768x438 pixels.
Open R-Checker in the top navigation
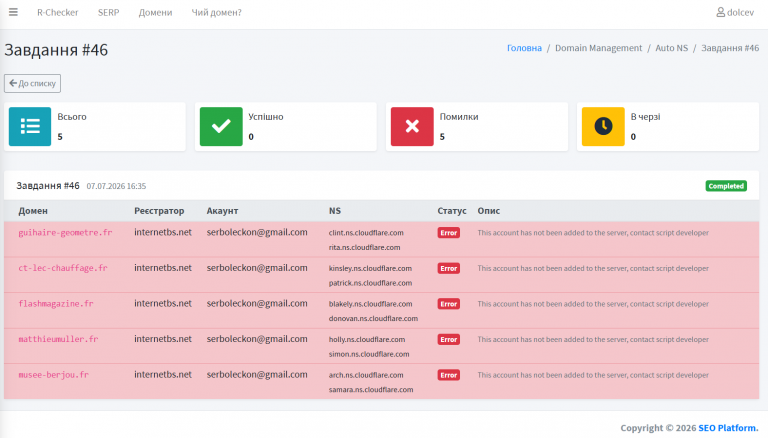coord(57,12)
